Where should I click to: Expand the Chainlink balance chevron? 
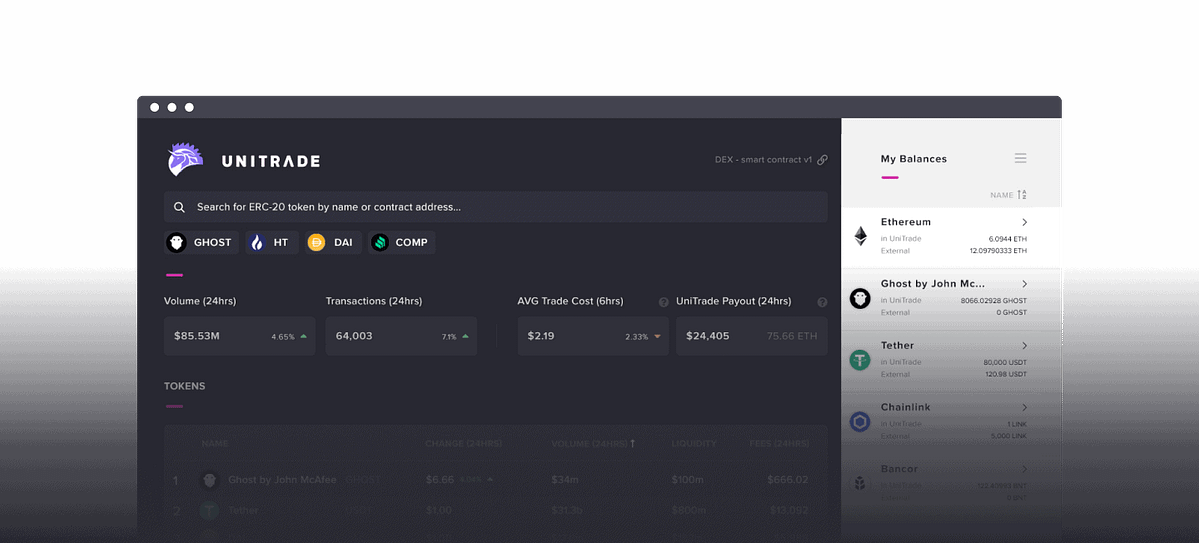click(x=1025, y=408)
